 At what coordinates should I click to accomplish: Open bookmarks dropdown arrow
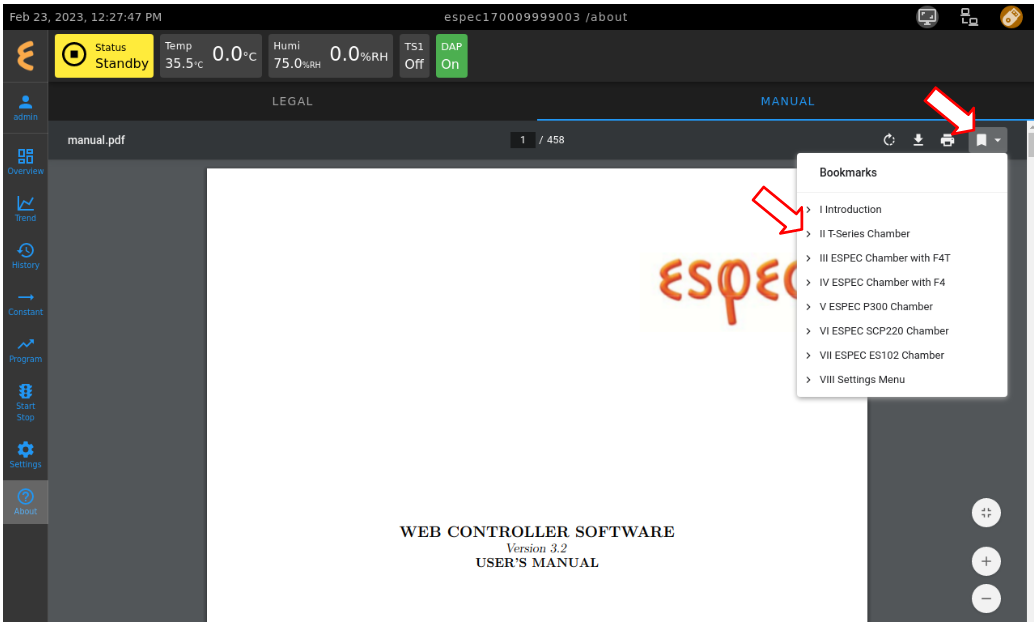tap(998, 140)
